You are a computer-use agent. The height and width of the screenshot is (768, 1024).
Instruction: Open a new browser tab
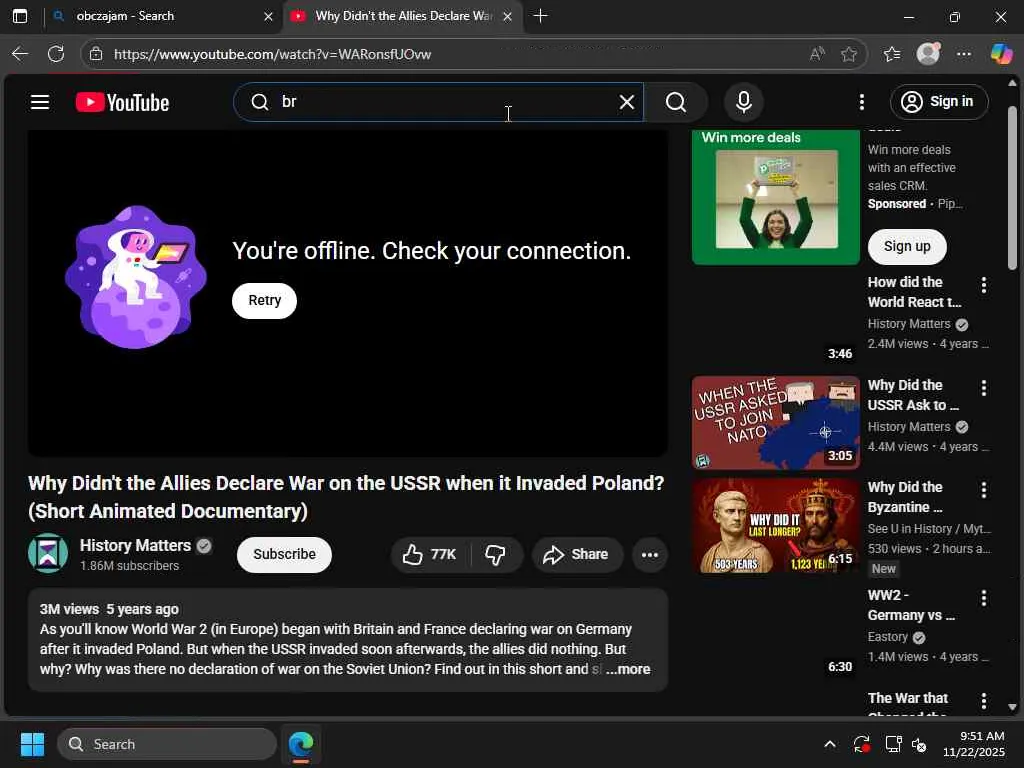(540, 16)
